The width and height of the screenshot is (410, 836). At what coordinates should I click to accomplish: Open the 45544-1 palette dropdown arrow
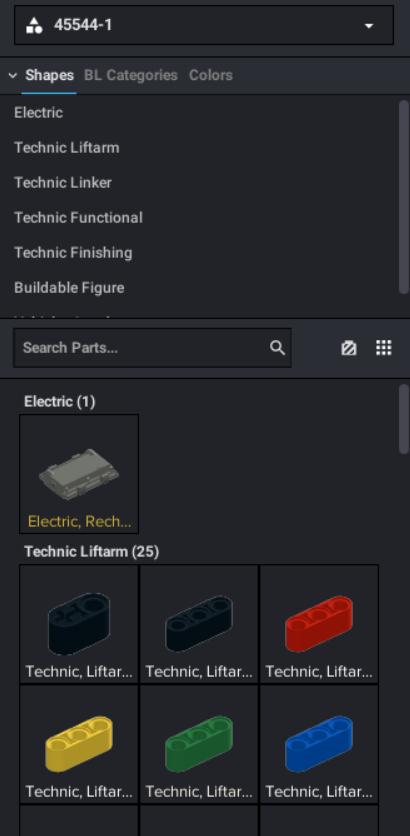coord(368,26)
